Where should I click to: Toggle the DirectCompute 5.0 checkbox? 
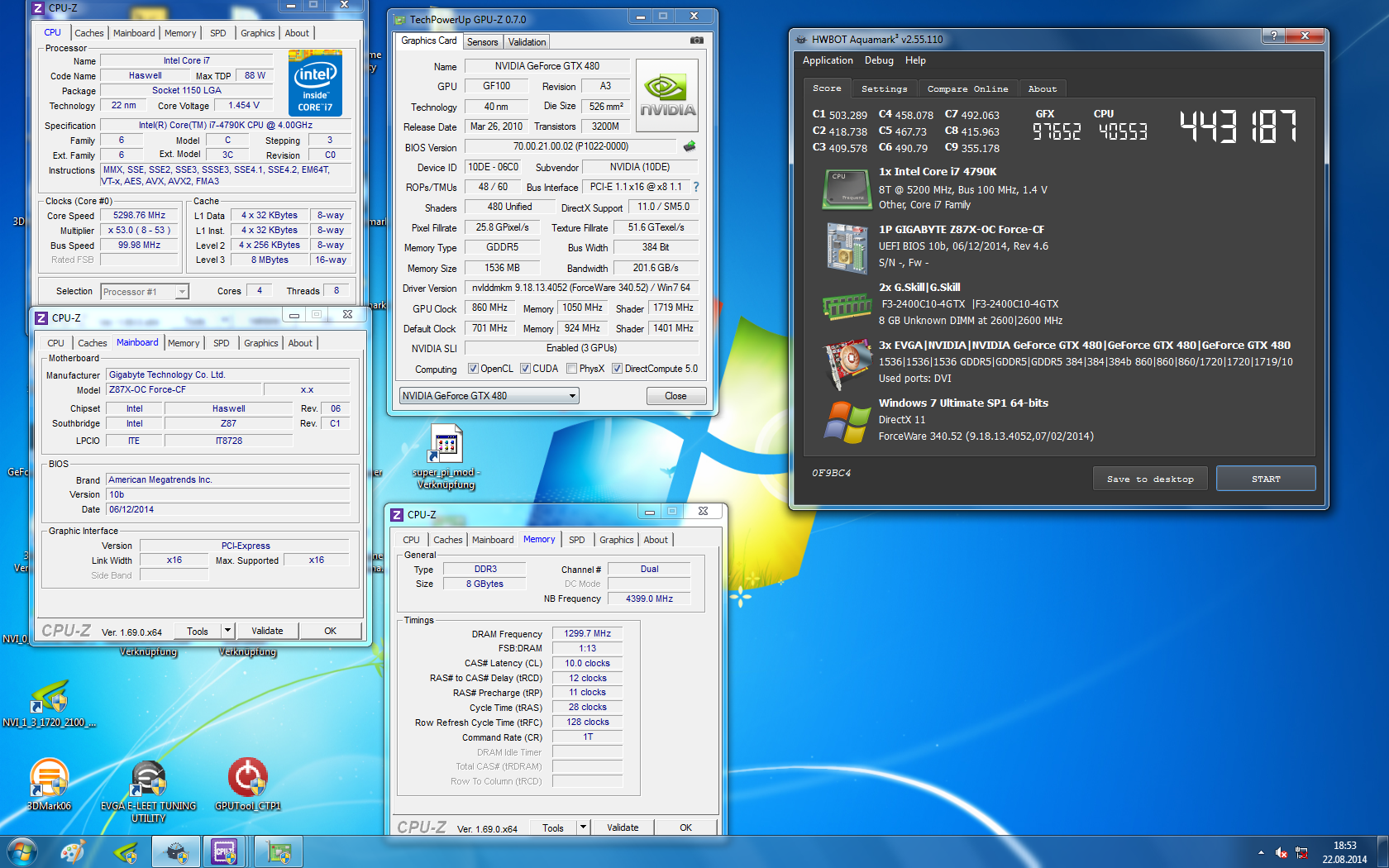617,369
